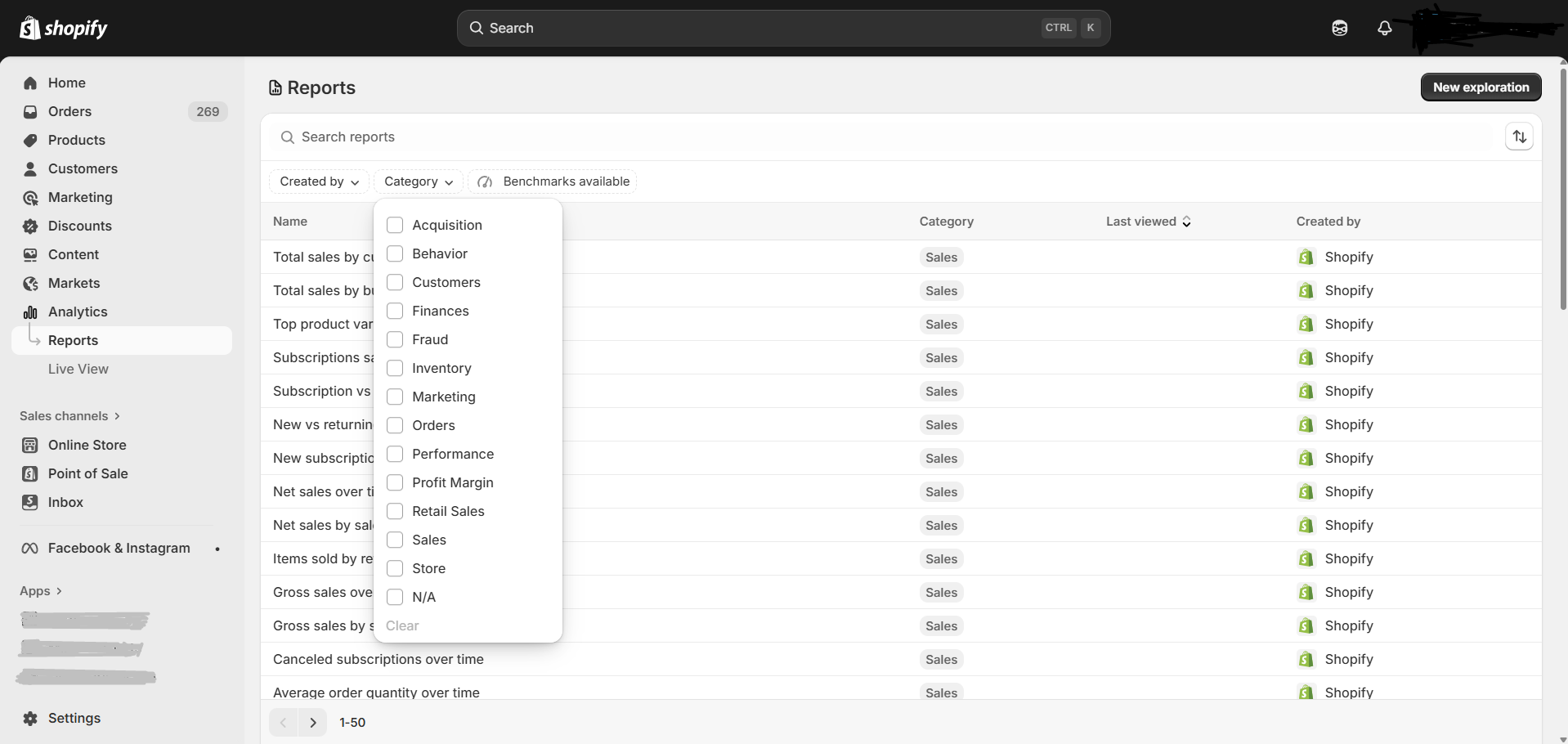Click the Marketing target icon

click(30, 197)
